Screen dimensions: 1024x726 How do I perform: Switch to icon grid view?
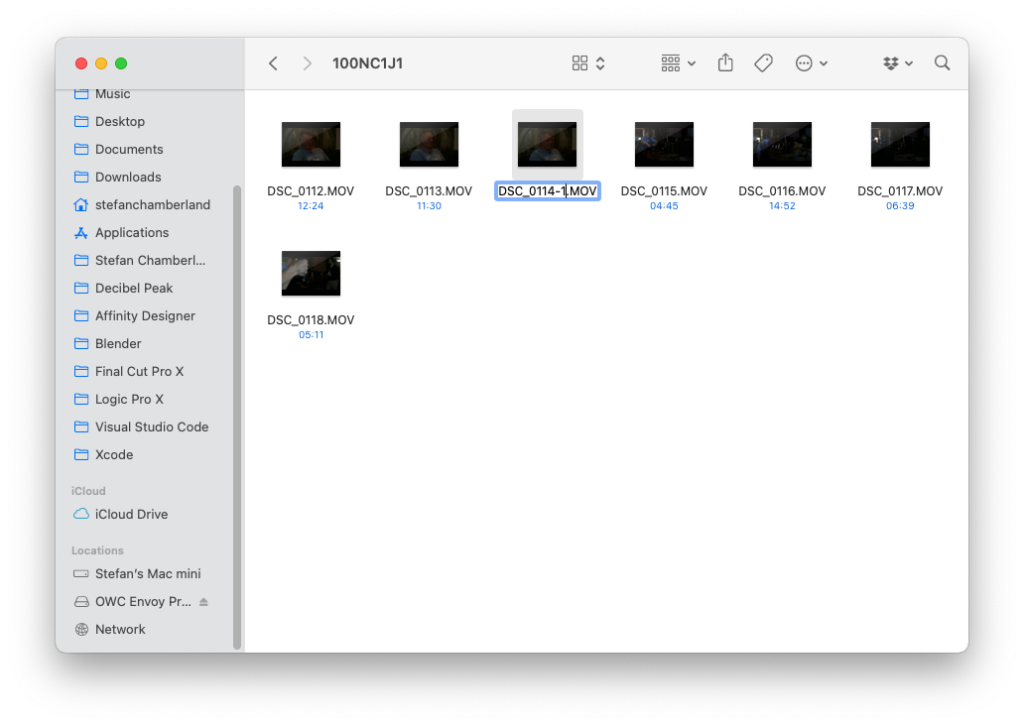(x=579, y=63)
